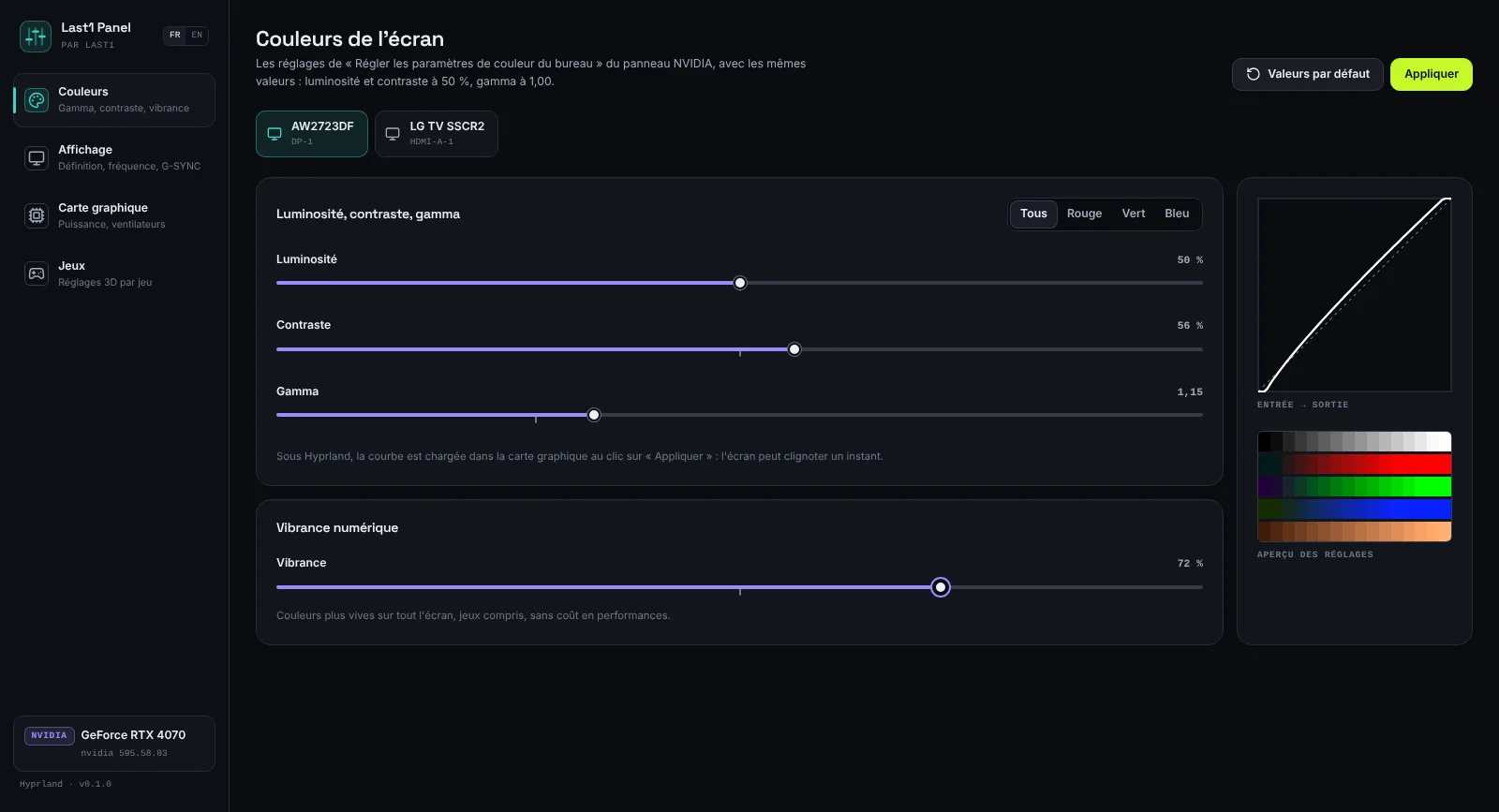Viewport: 1499px width, 812px height.
Task: Click the NVIDIA badge
Action: [x=49, y=735]
